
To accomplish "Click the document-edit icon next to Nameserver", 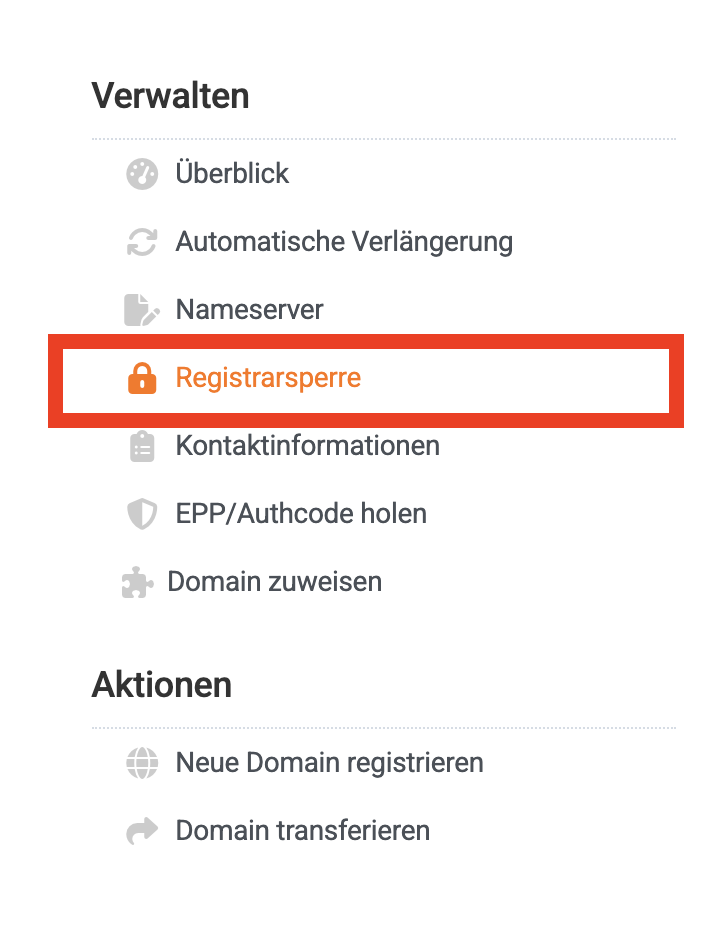I will tap(142, 310).
